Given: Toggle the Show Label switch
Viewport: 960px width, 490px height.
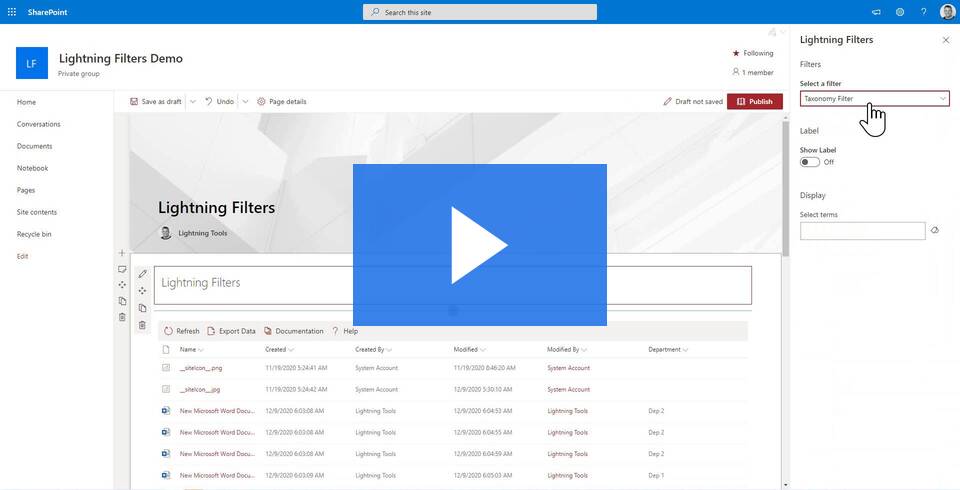Looking at the screenshot, I should (809, 162).
